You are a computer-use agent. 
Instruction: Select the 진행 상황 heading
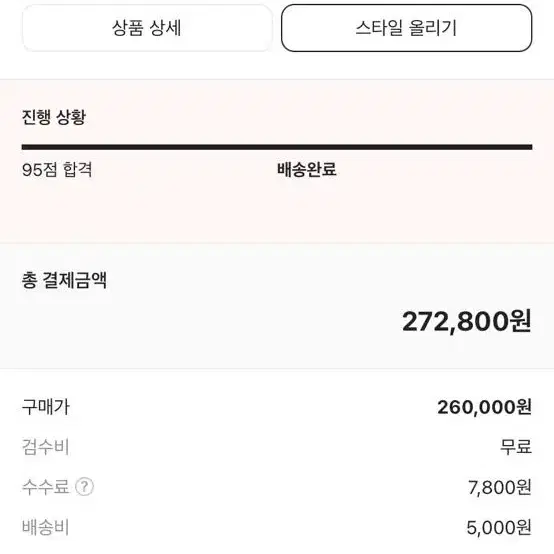pos(54,117)
